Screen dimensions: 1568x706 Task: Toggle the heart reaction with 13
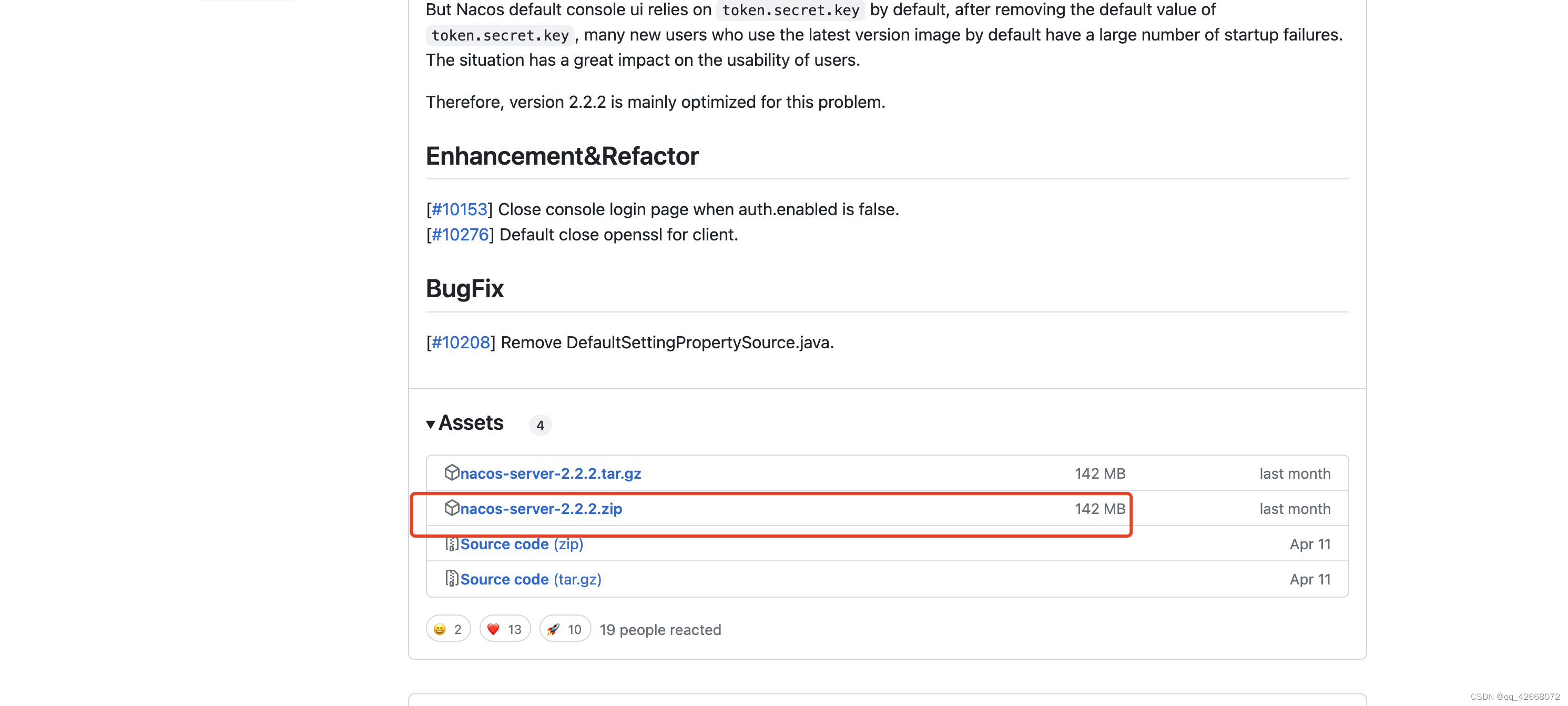505,629
